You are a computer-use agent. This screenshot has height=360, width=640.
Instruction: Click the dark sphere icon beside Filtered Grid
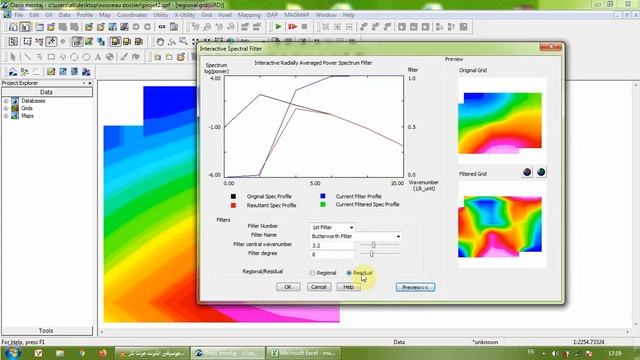point(527,172)
